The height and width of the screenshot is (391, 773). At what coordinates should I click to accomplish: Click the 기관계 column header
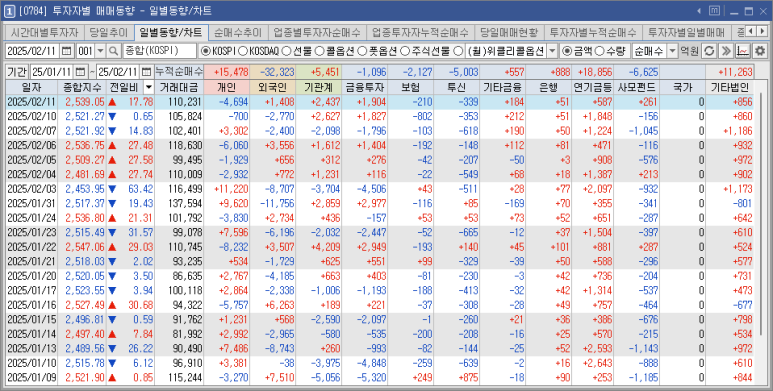point(318,88)
